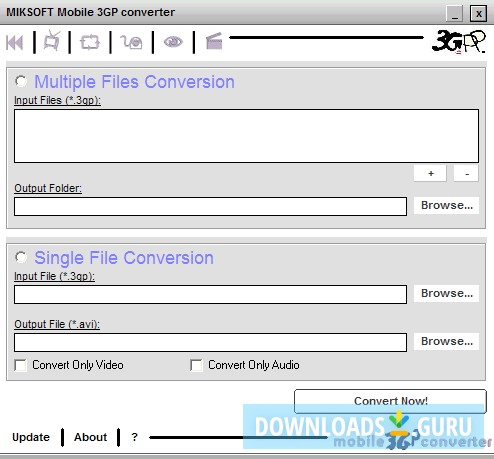Add input file with plus button

click(x=430, y=173)
